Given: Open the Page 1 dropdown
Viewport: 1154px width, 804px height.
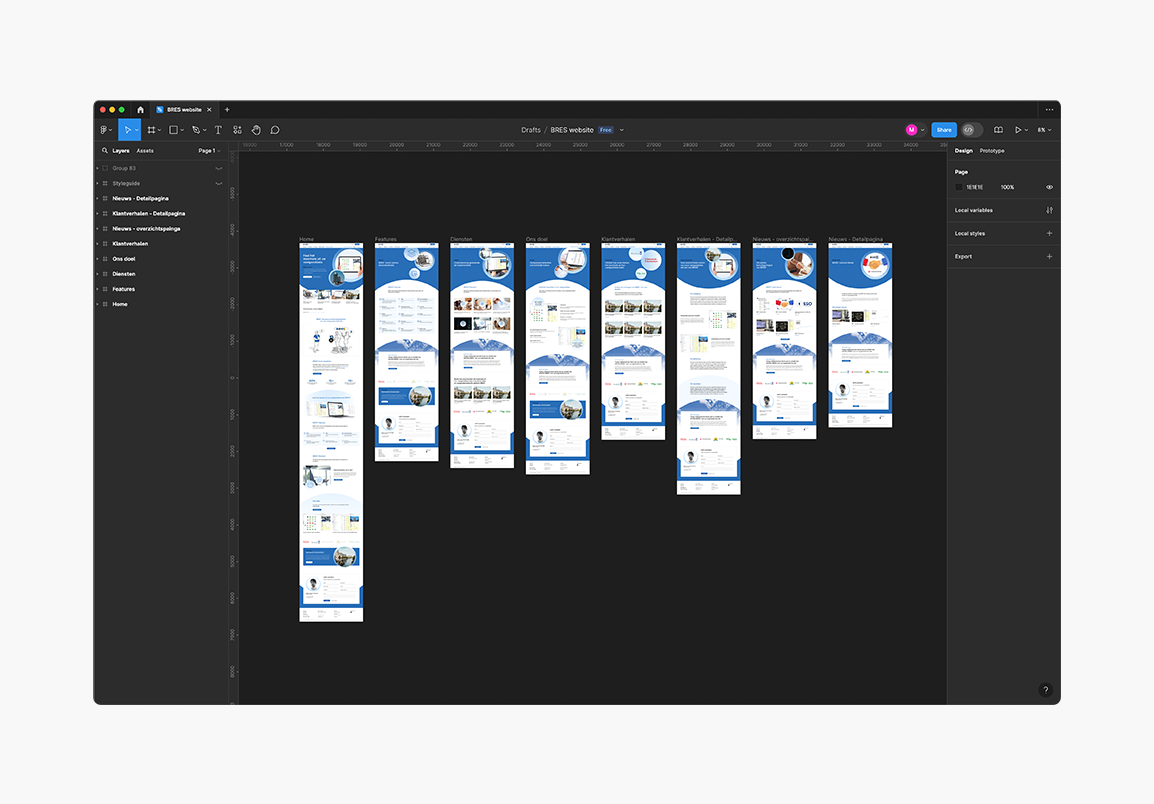Looking at the screenshot, I should pyautogui.click(x=208, y=151).
